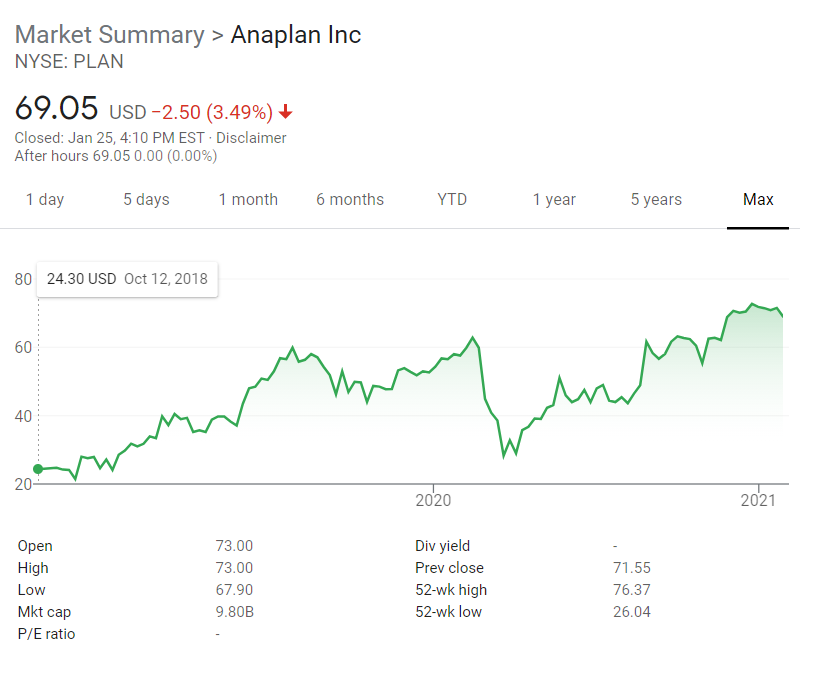This screenshot has width=818, height=677.
Task: Click the 24.30 USD tooltip box
Action: (127, 279)
